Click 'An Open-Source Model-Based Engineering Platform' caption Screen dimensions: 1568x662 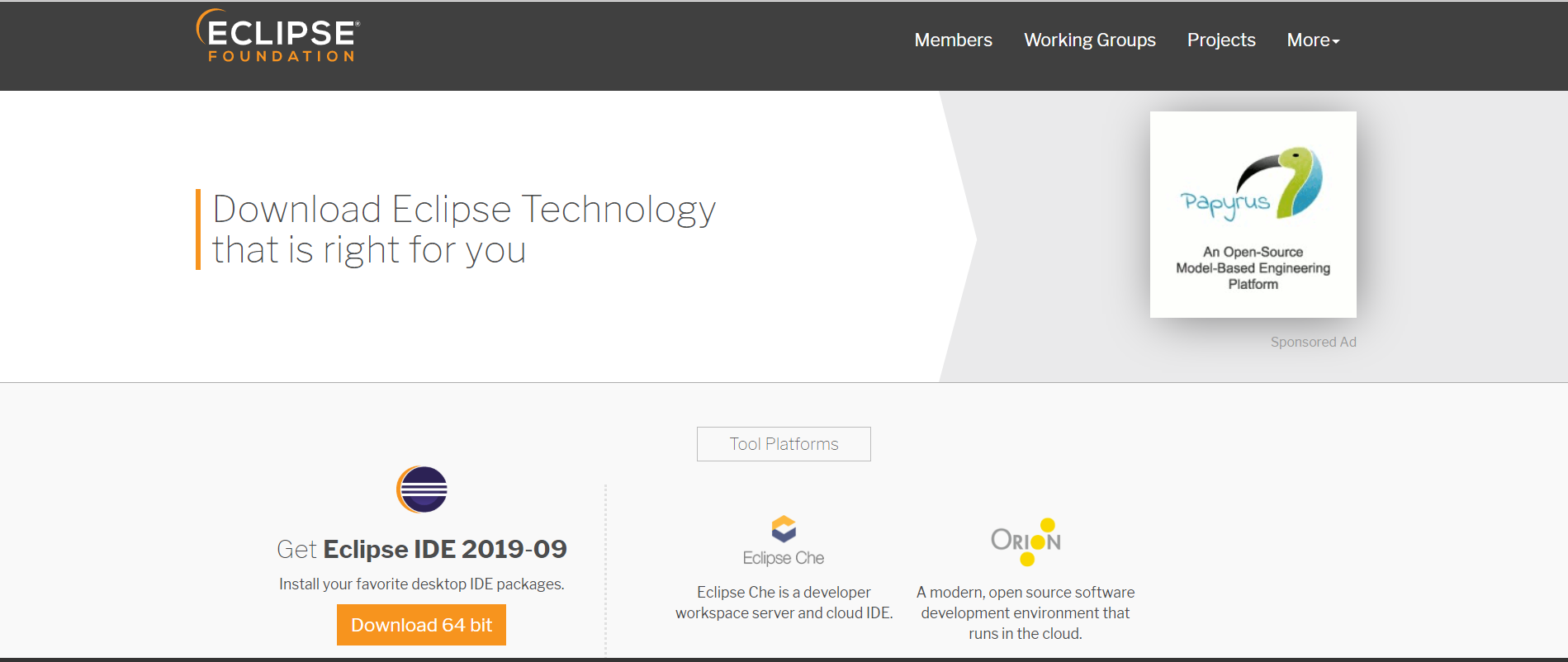coord(1253,268)
